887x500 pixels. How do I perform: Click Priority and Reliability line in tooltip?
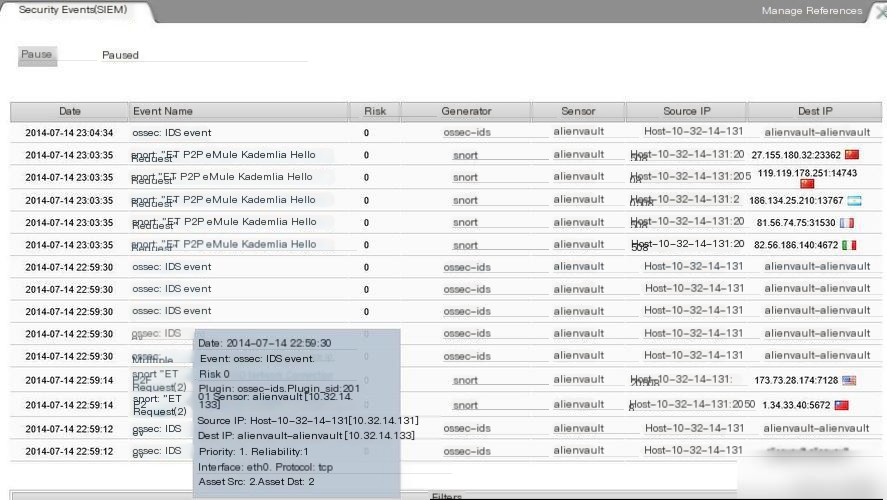click(253, 452)
